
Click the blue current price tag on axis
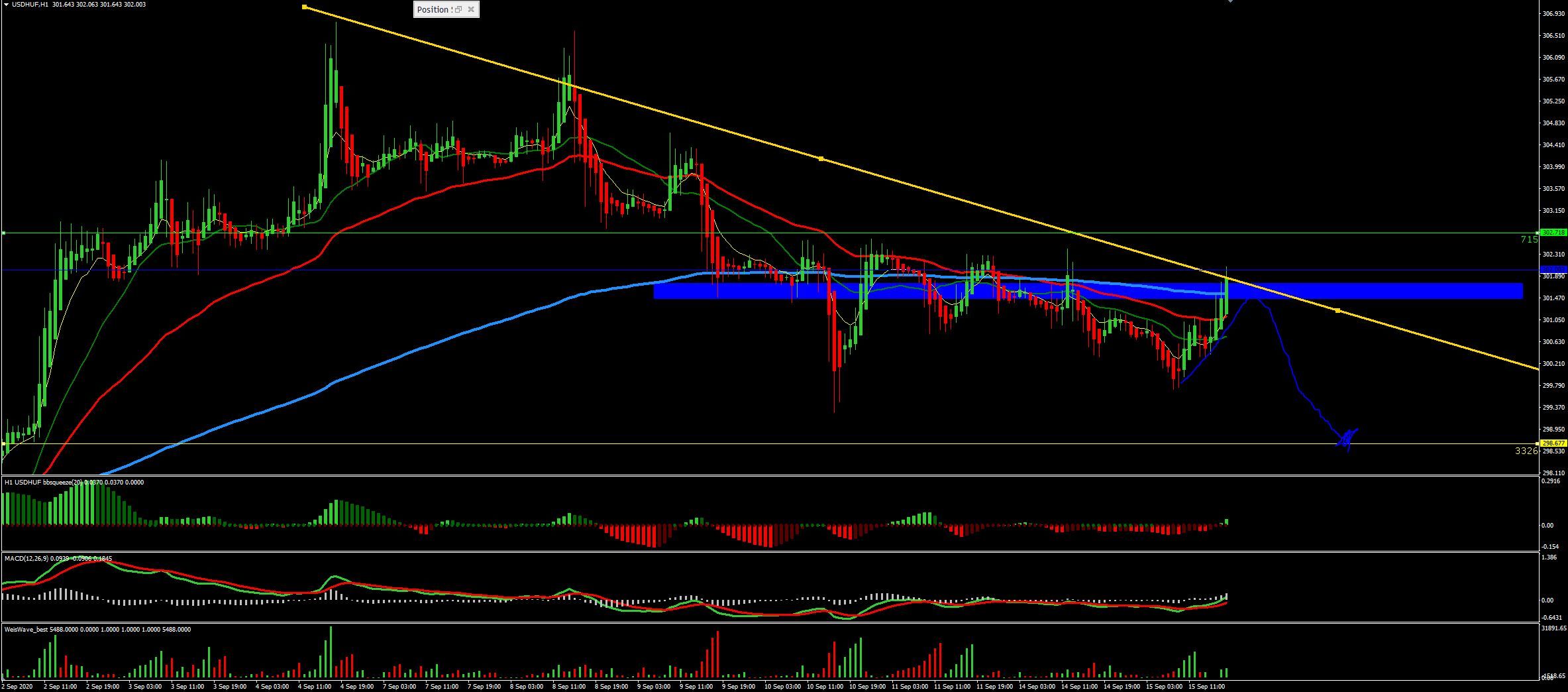coord(1554,270)
